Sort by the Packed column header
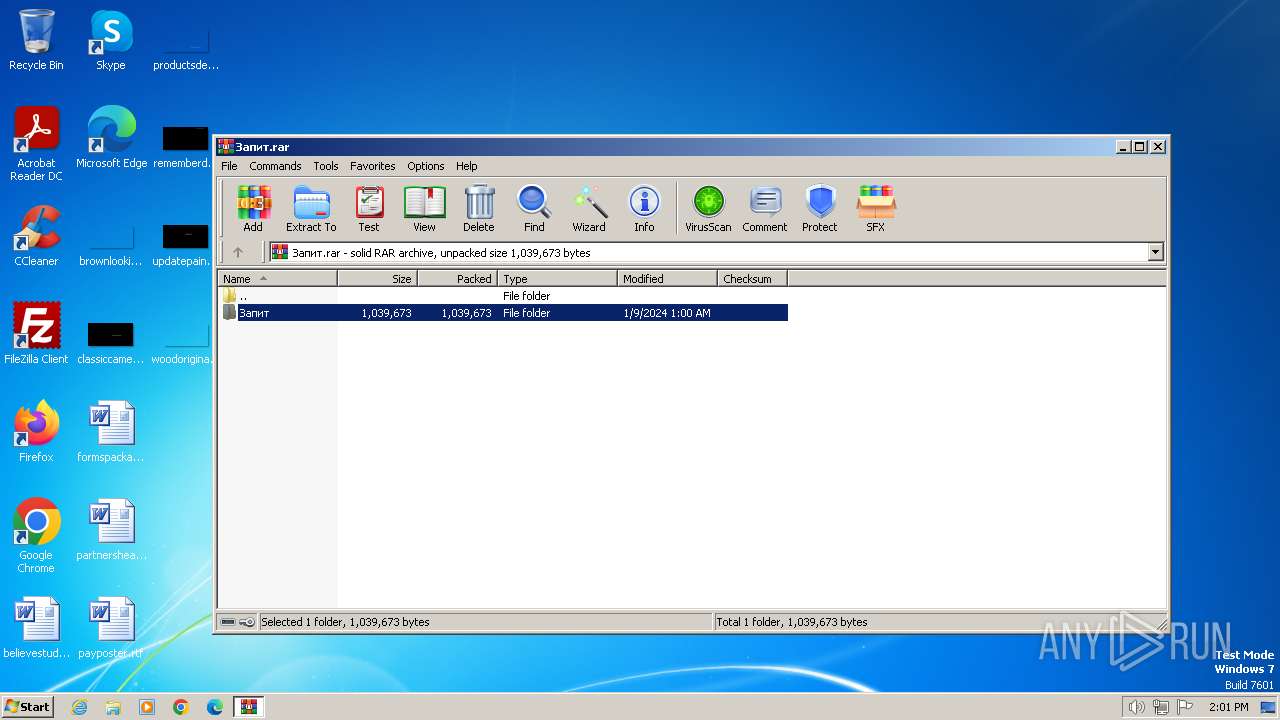 pyautogui.click(x=457, y=279)
